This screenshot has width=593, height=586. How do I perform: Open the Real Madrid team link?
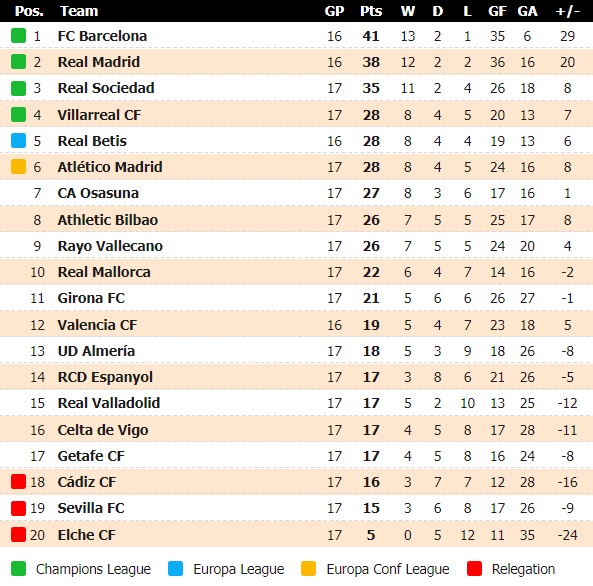pos(99,62)
